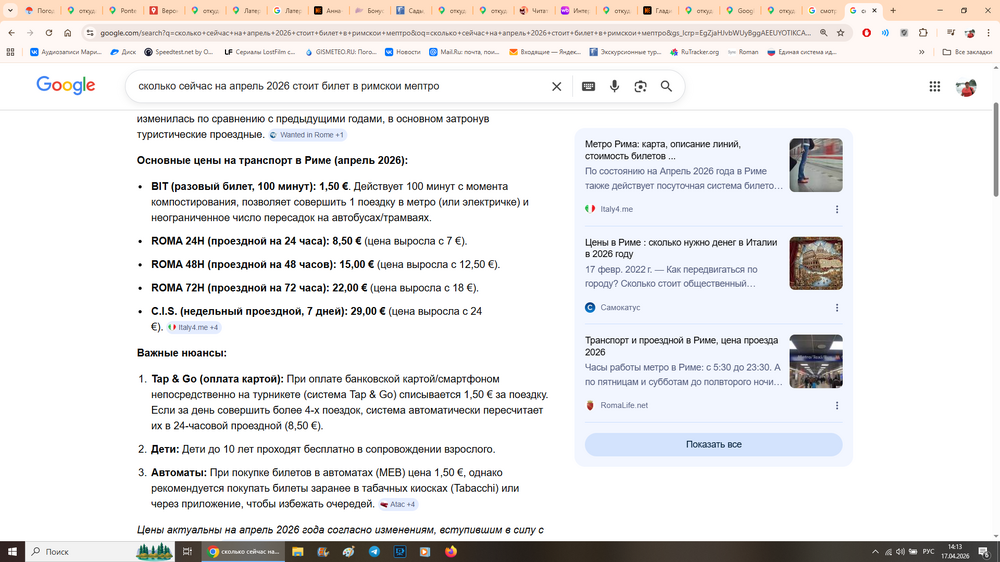
Task: Click the magnifier search submit icon
Action: [x=666, y=87]
